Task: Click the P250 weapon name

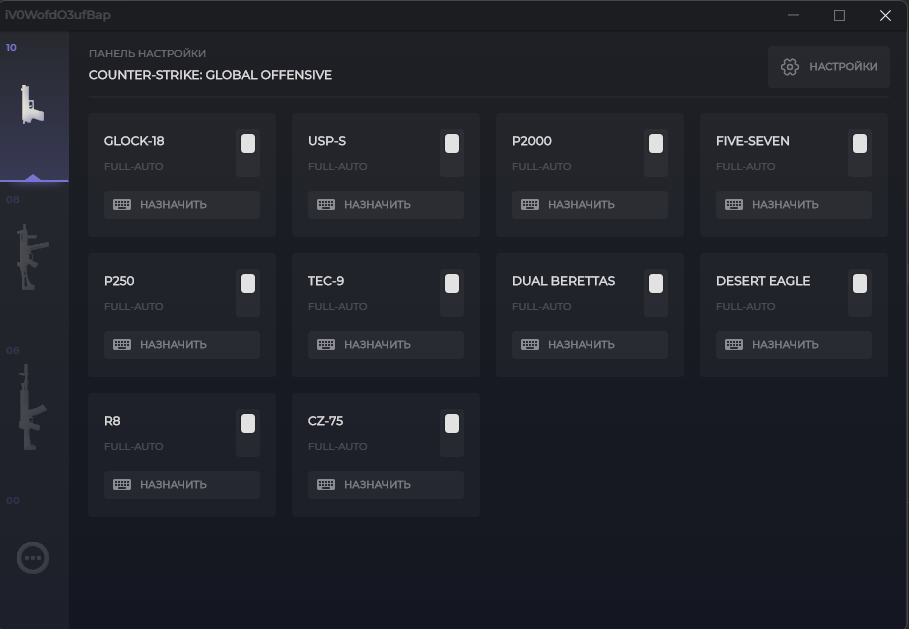Action: click(x=119, y=281)
